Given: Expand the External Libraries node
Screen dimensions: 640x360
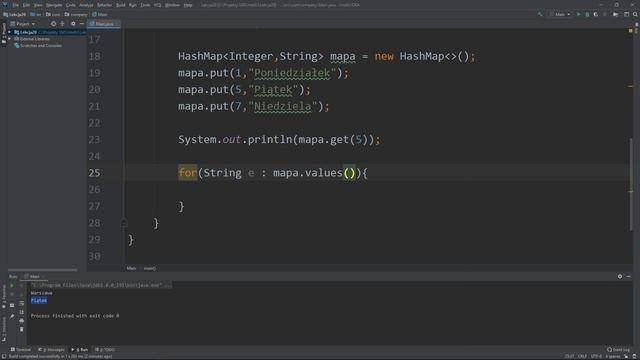Looking at the screenshot, I should (x=10, y=39).
